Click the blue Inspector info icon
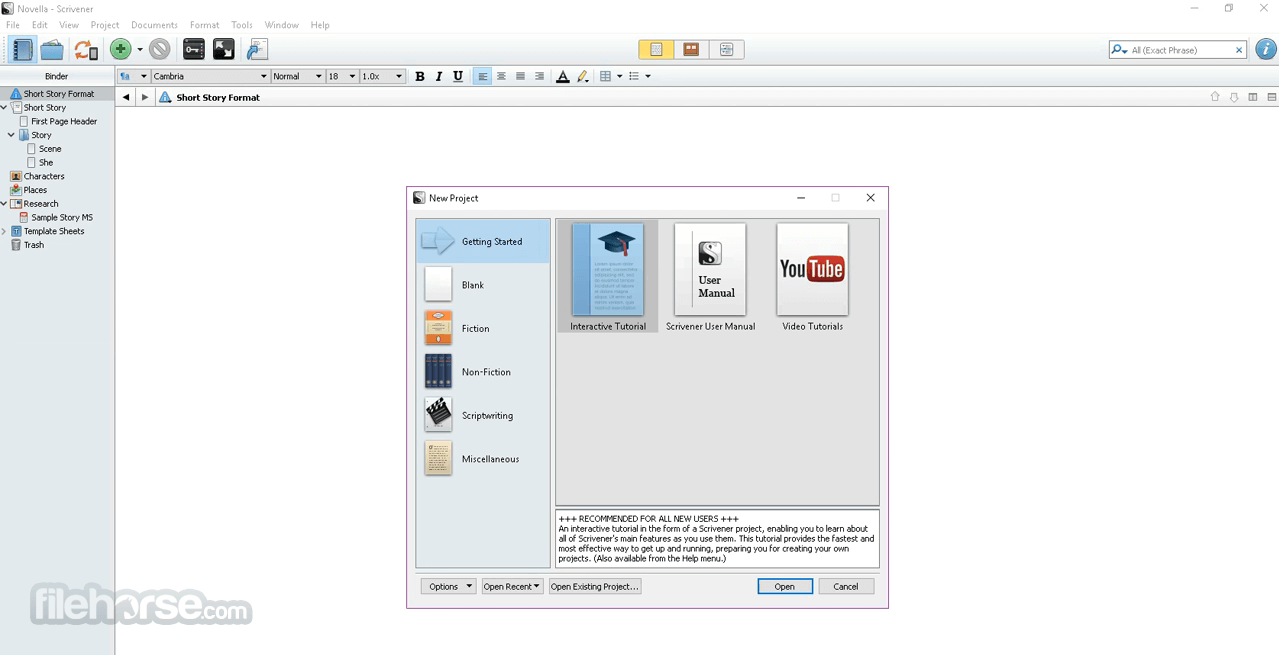Viewport: 1279px width, 655px height. (x=1266, y=49)
